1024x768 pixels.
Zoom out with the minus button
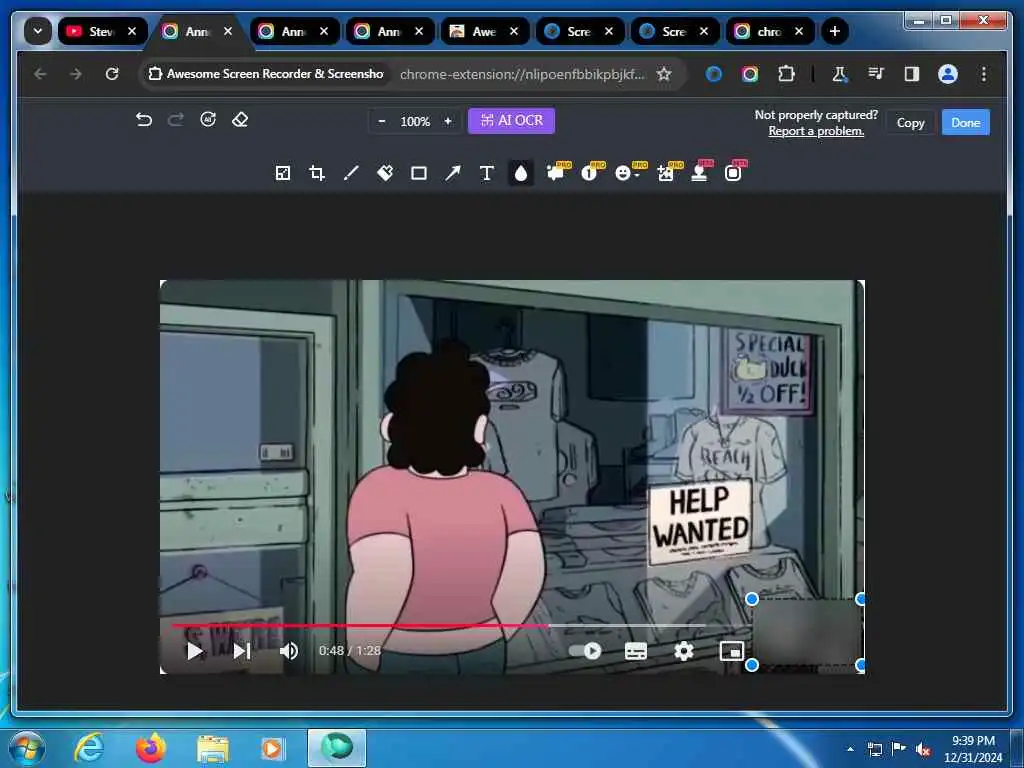[x=382, y=121]
